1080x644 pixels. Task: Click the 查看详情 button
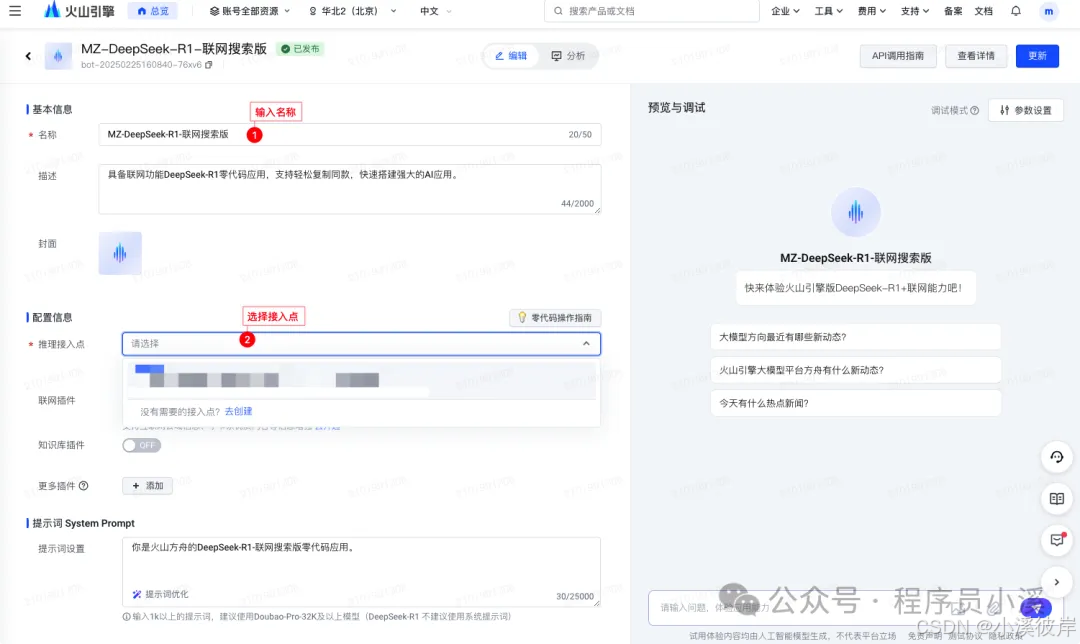click(975, 56)
